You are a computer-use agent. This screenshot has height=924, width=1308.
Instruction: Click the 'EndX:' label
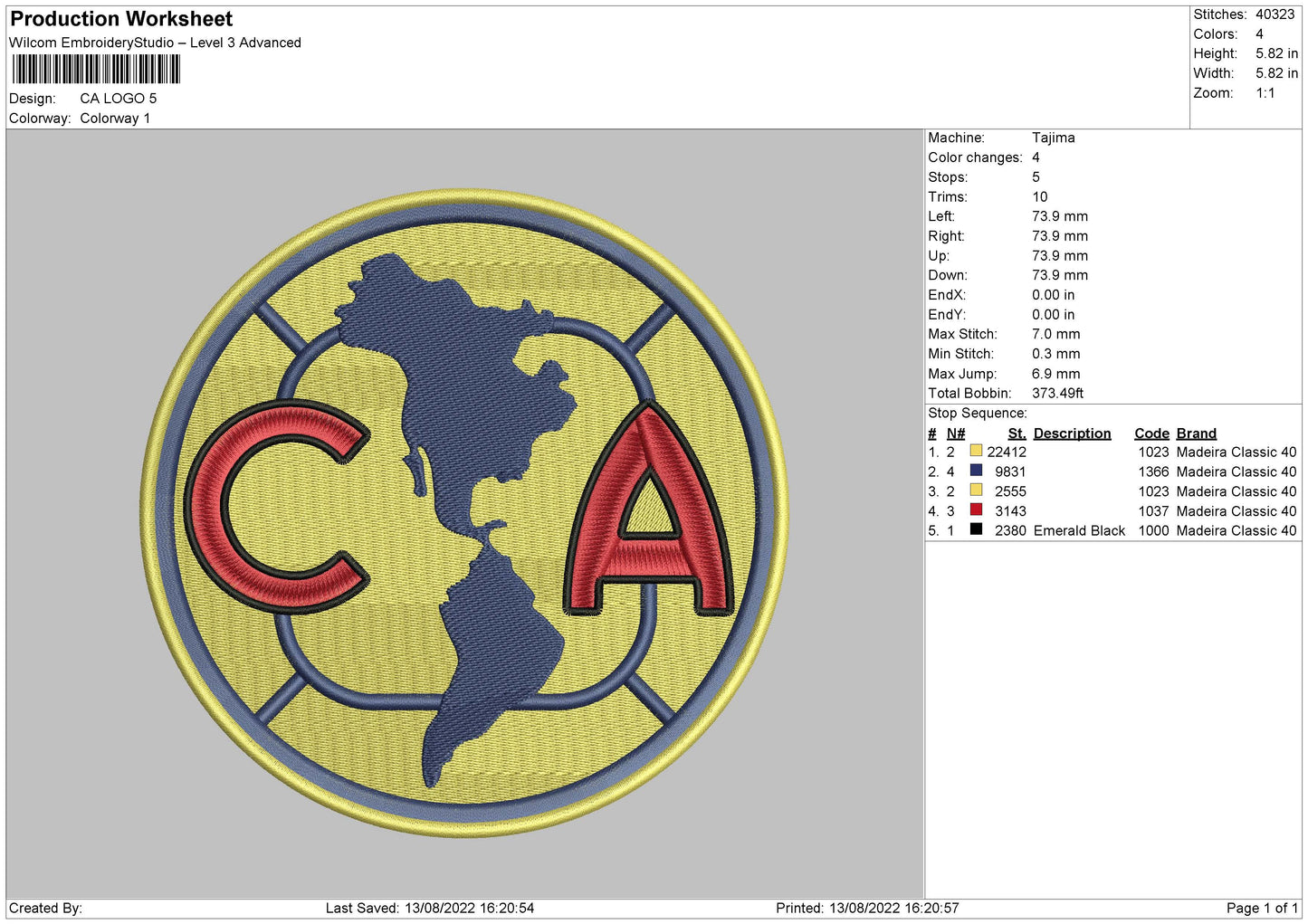point(947,295)
